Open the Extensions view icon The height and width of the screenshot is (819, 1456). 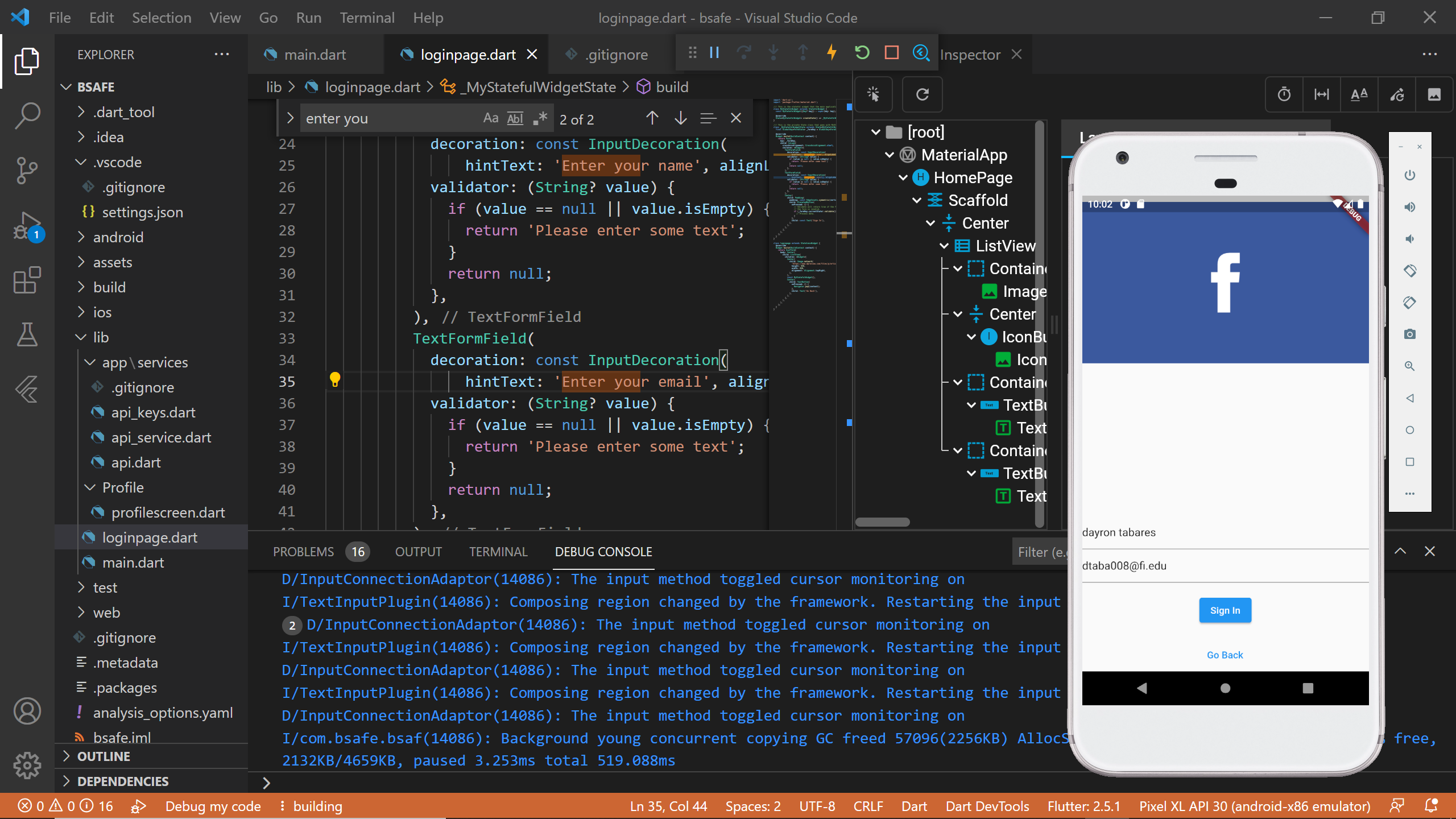pyautogui.click(x=27, y=280)
